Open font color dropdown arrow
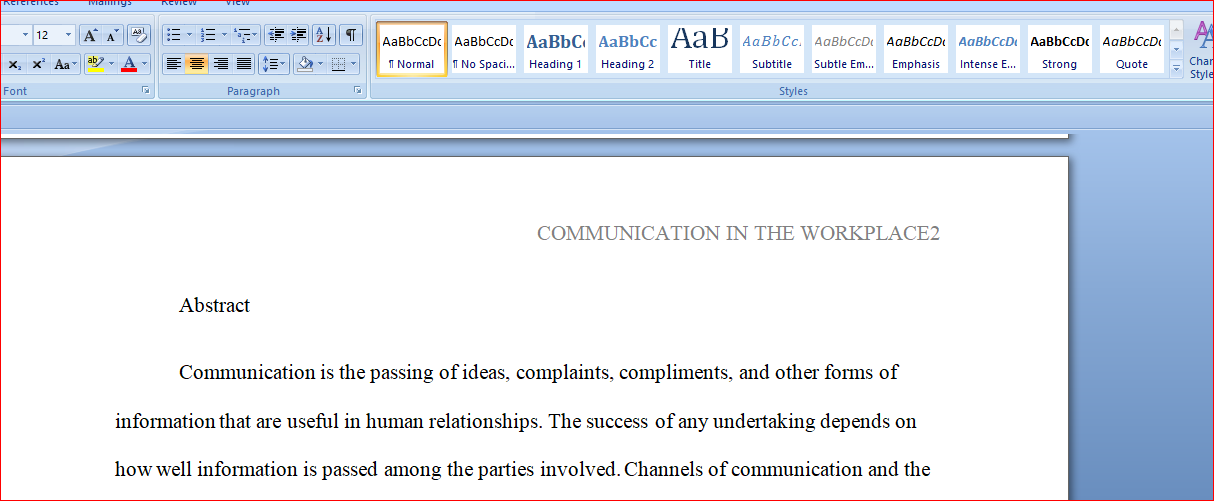 coord(144,64)
